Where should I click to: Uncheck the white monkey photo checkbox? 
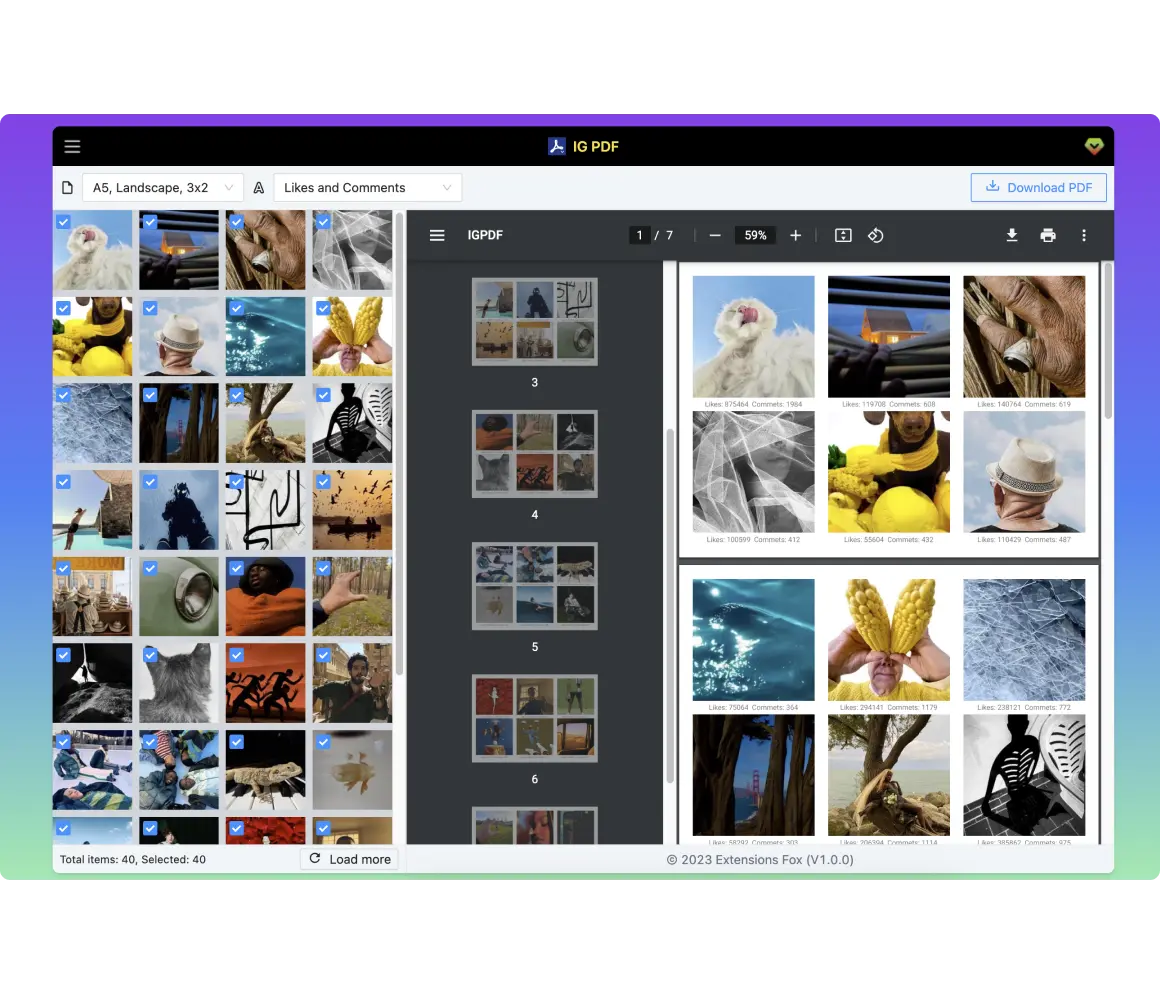pos(64,221)
